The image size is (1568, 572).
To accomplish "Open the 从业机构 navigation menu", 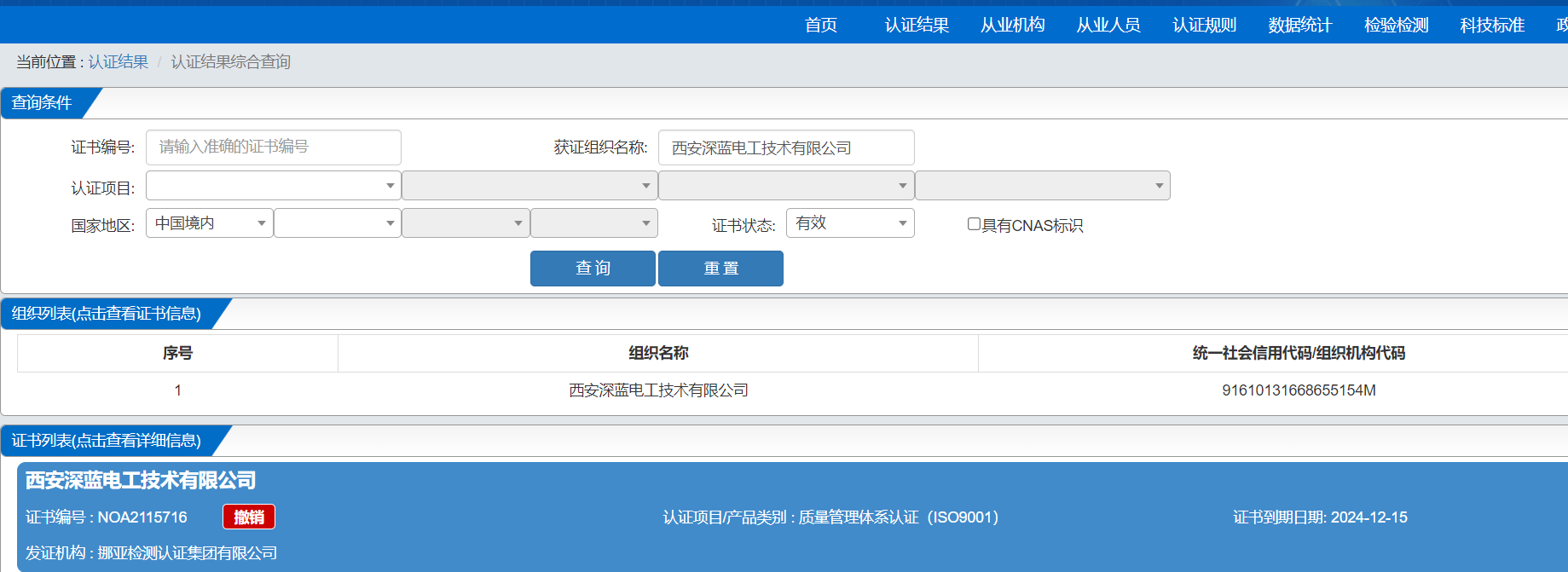I will (1012, 25).
